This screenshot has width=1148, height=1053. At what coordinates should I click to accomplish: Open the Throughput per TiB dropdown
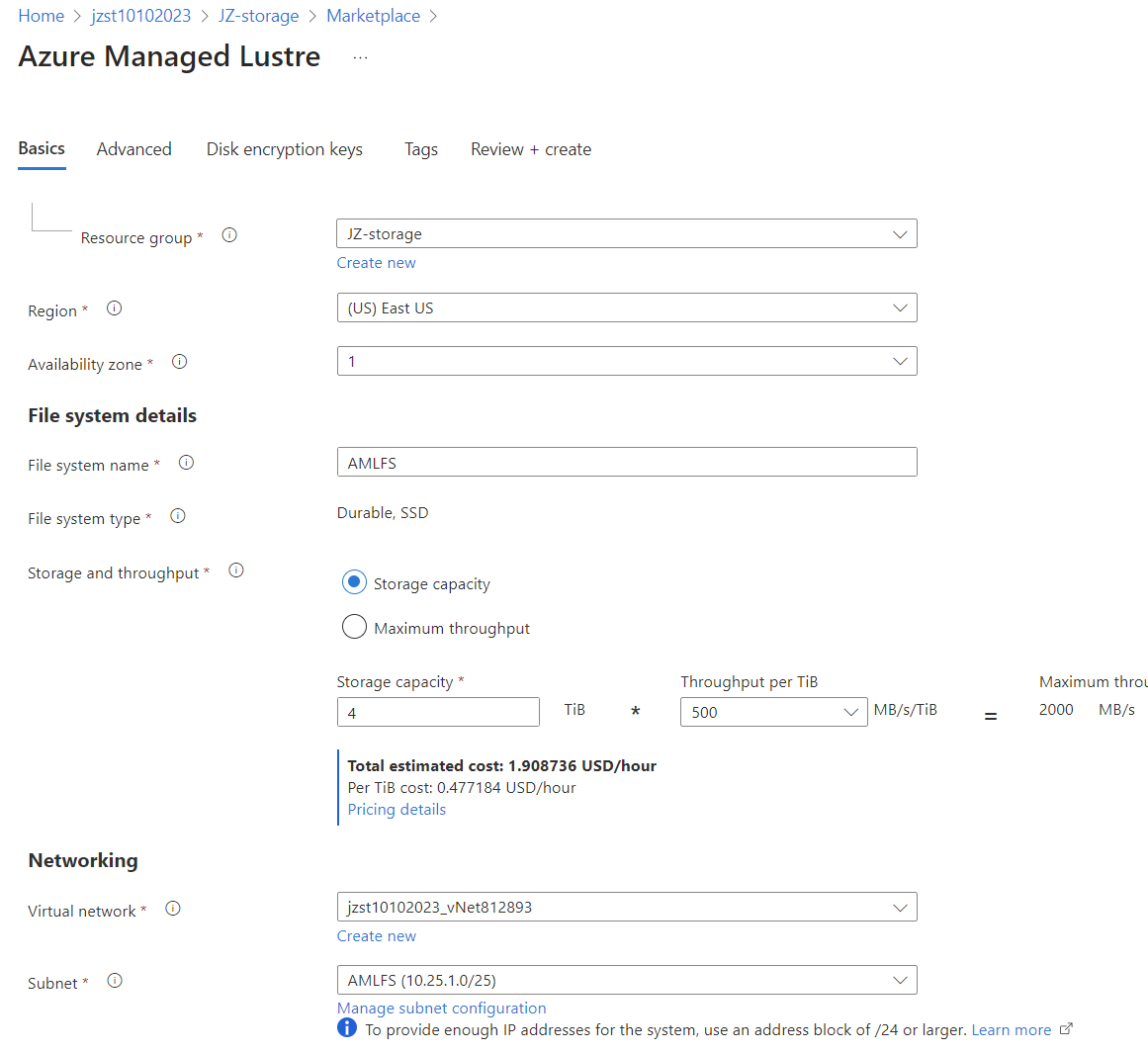pyautogui.click(x=774, y=712)
